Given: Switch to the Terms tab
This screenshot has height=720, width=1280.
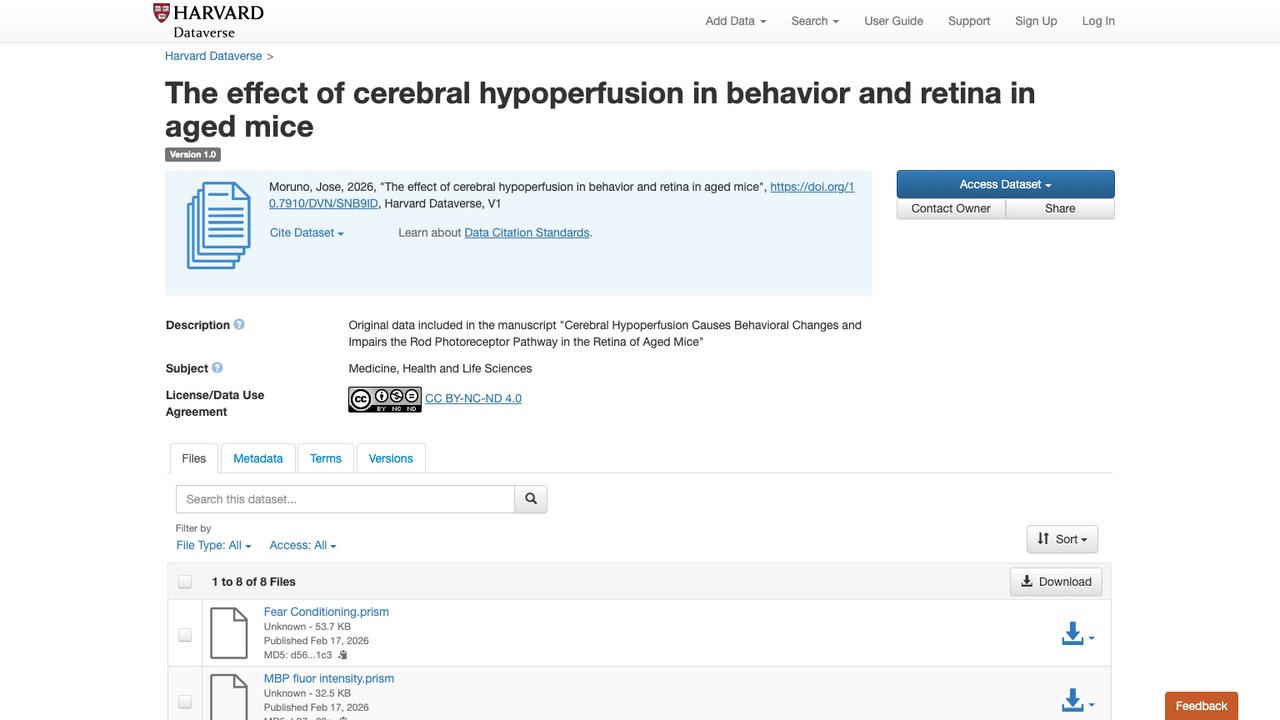Looking at the screenshot, I should pyautogui.click(x=326, y=458).
